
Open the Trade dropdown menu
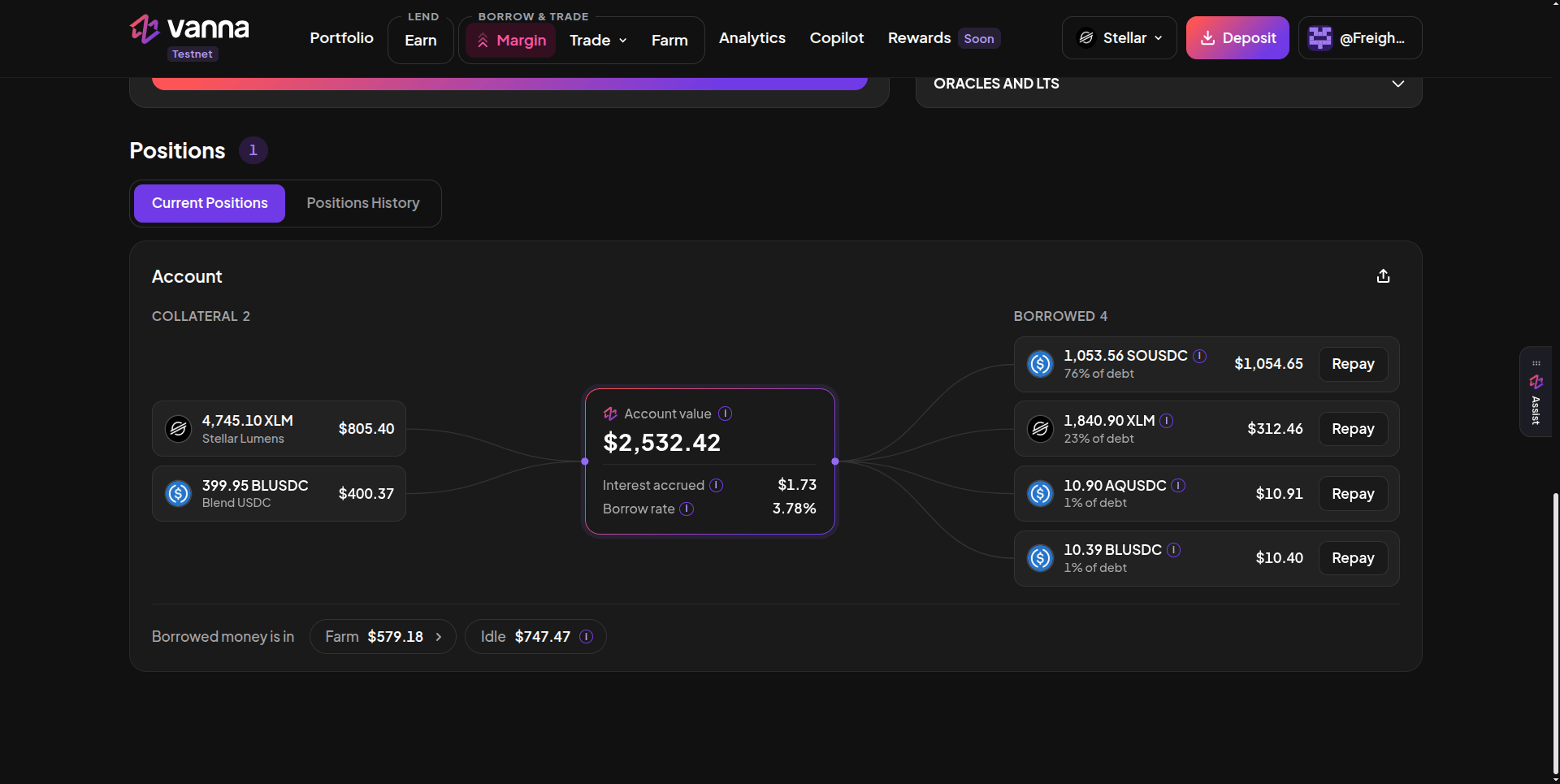tap(598, 41)
